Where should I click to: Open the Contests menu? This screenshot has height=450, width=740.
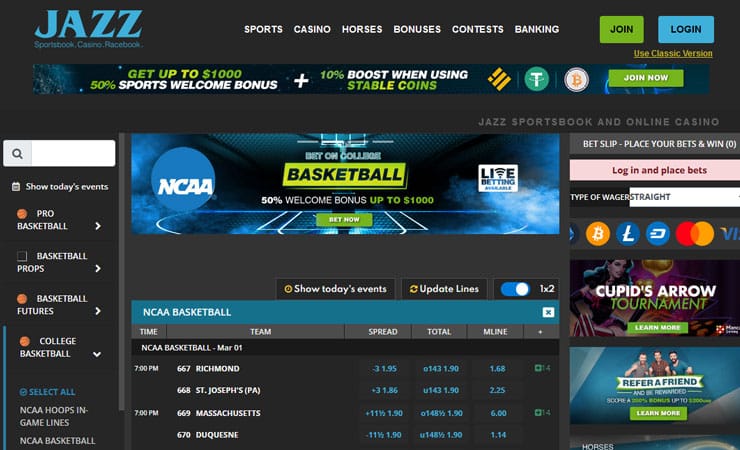(478, 29)
